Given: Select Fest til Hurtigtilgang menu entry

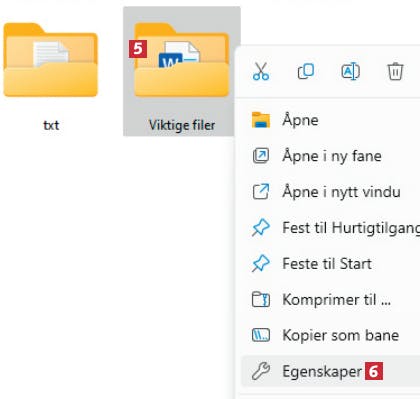Looking at the screenshot, I should pyautogui.click(x=328, y=228).
